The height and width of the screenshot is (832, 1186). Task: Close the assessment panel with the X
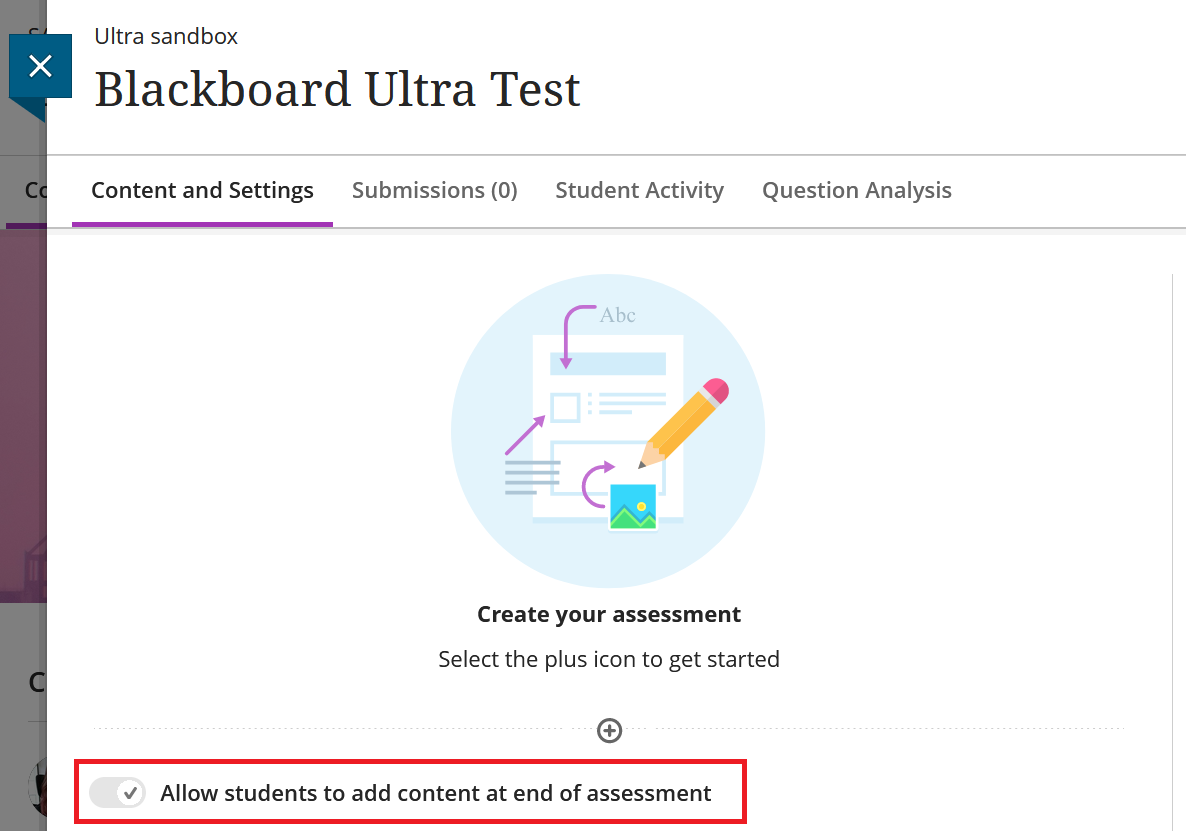pyautogui.click(x=40, y=66)
